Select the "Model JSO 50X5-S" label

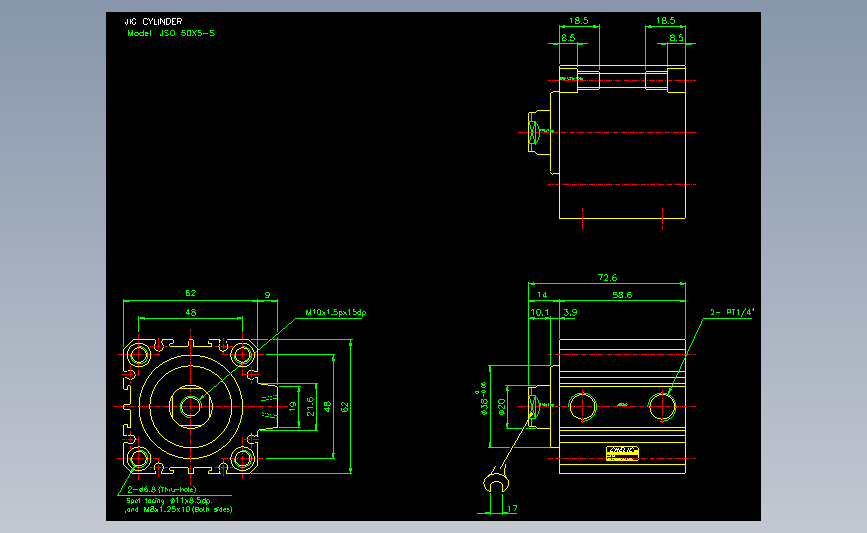point(171,33)
